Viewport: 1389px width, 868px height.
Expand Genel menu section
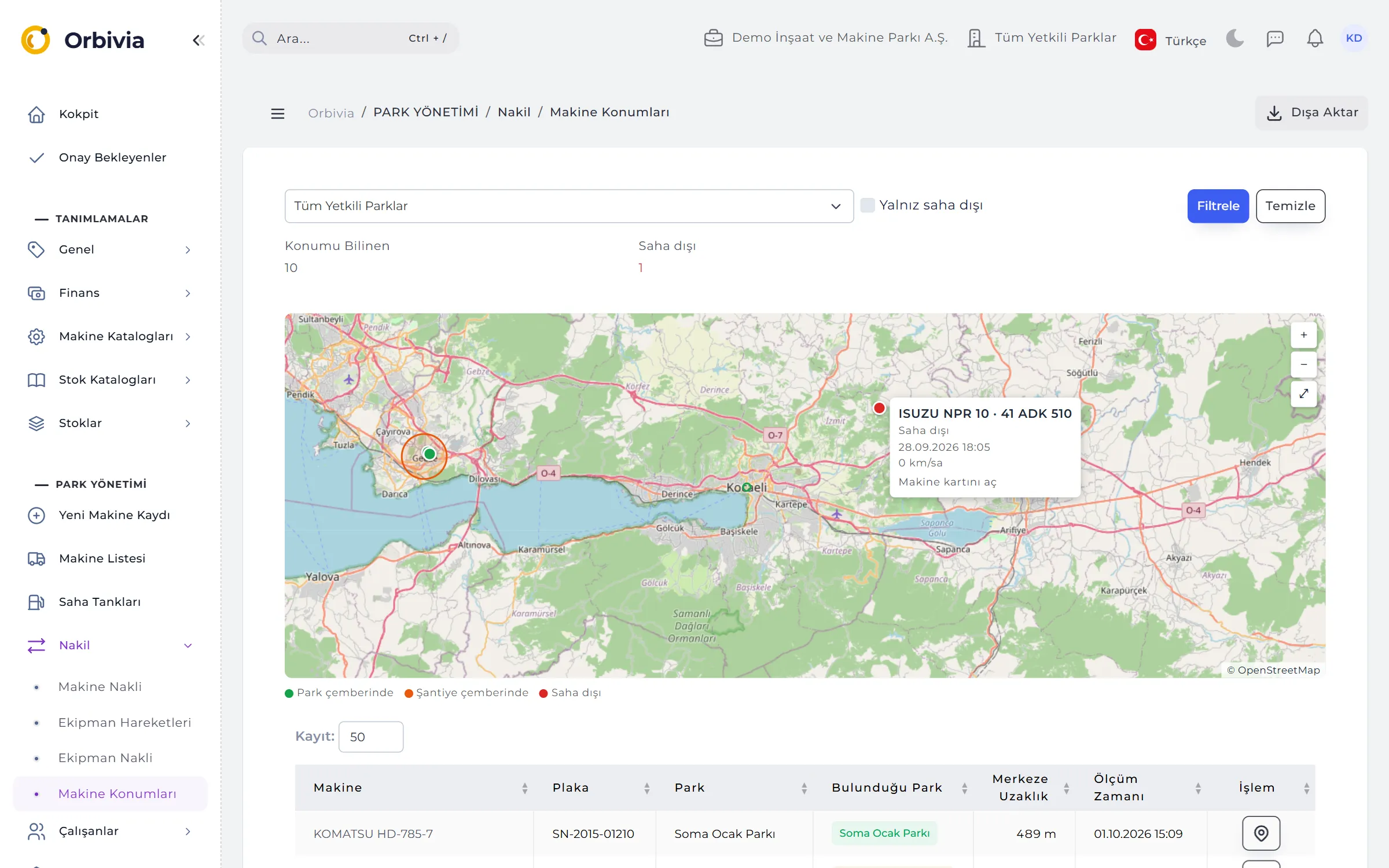pyautogui.click(x=110, y=249)
